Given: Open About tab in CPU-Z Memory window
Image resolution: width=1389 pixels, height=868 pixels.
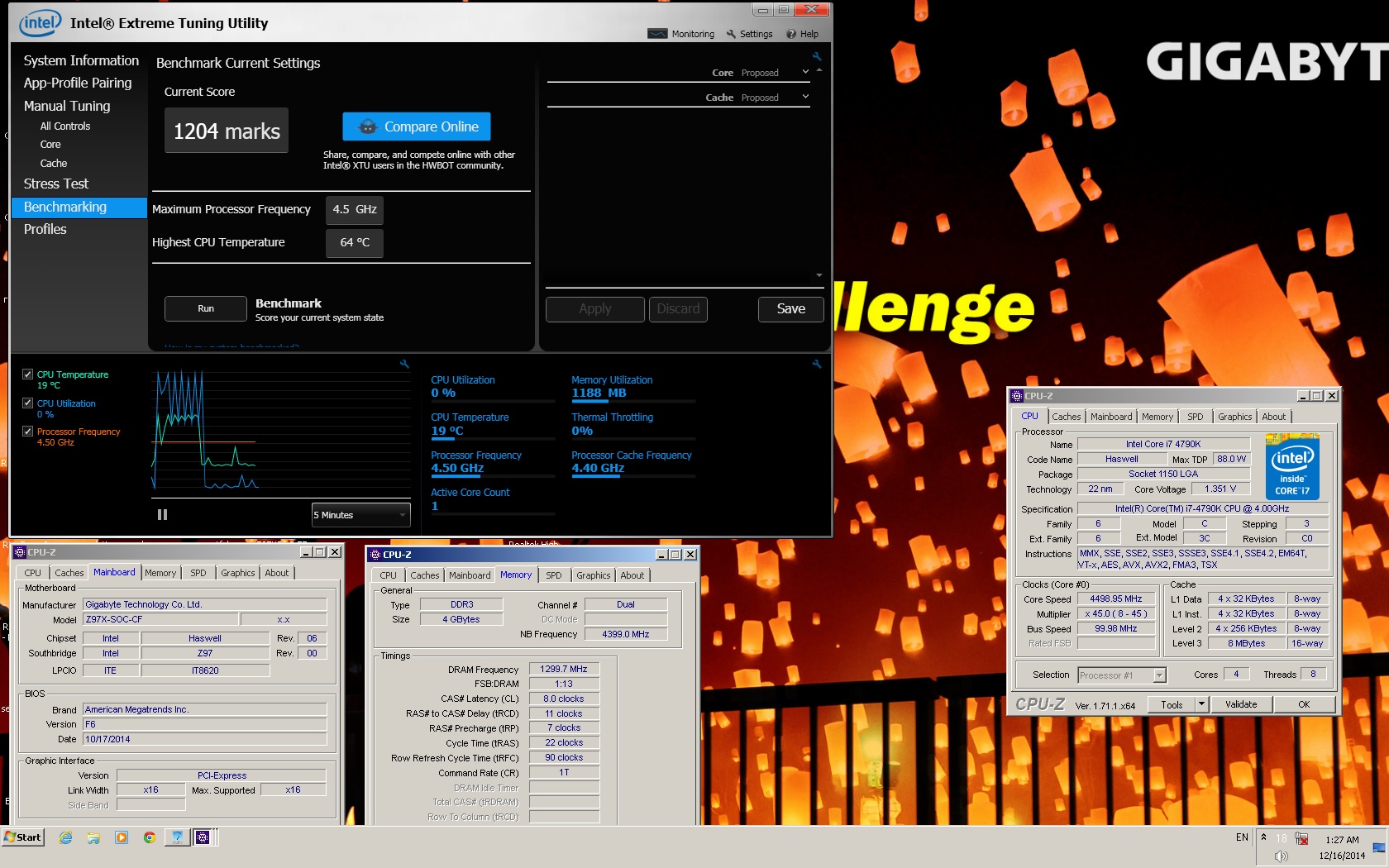Looking at the screenshot, I should coord(632,575).
